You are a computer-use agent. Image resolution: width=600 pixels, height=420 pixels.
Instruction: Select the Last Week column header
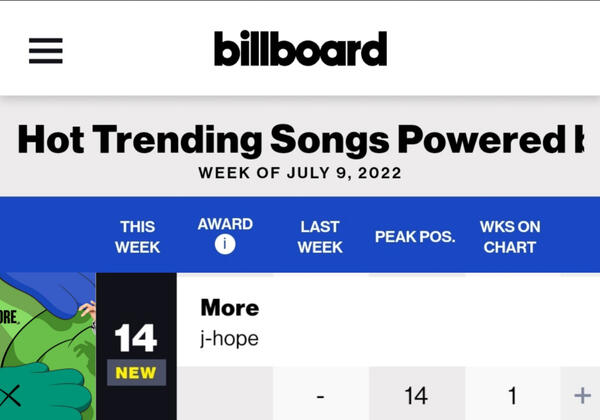point(320,237)
